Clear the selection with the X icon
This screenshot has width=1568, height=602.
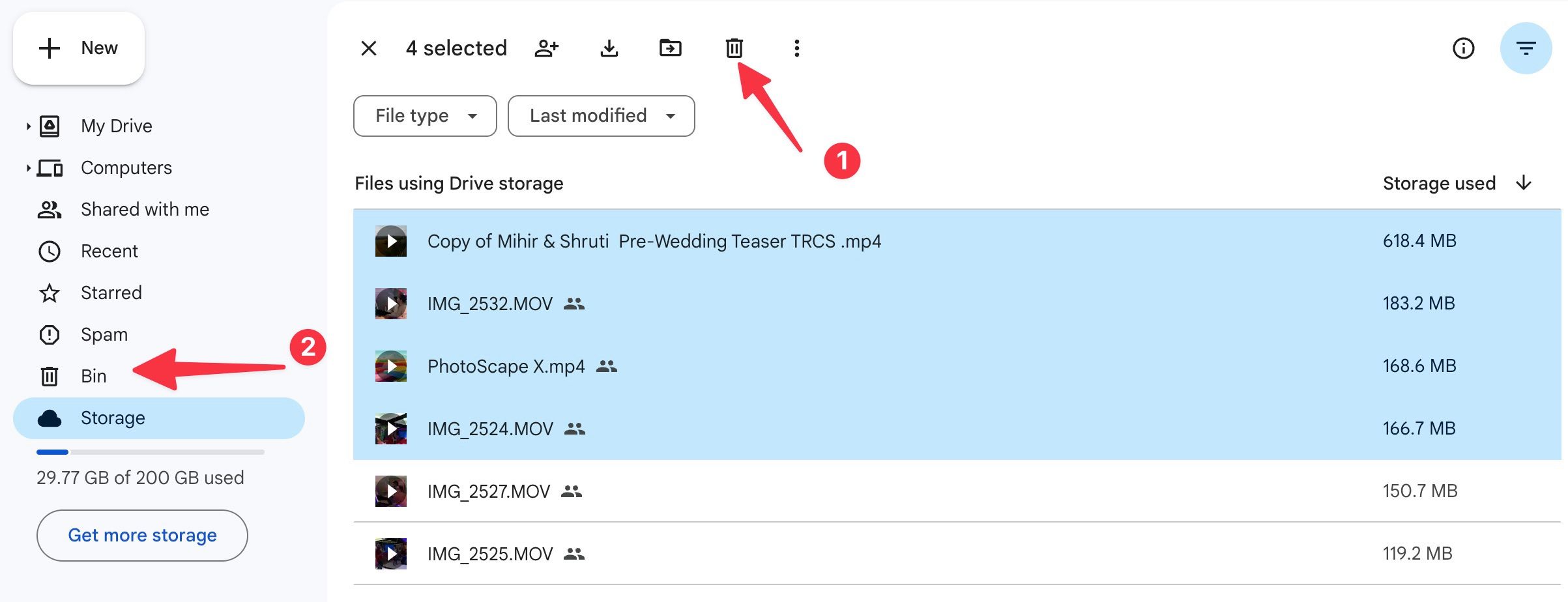click(x=369, y=48)
